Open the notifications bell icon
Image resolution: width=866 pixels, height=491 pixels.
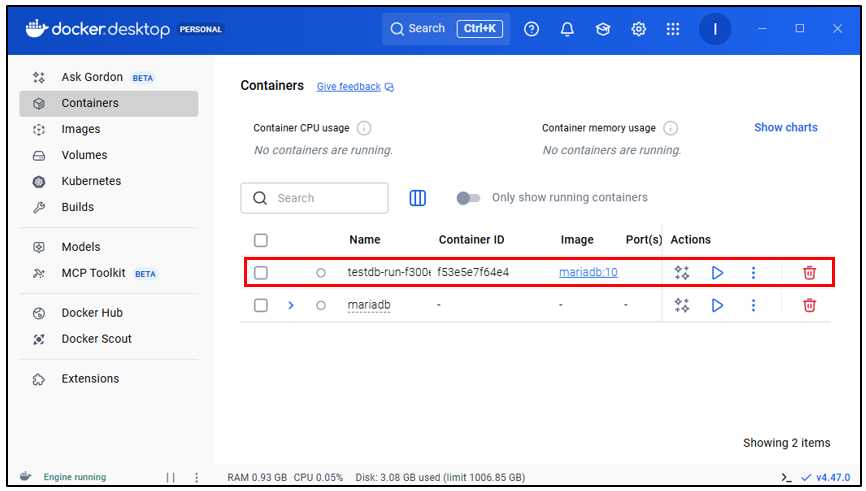567,29
